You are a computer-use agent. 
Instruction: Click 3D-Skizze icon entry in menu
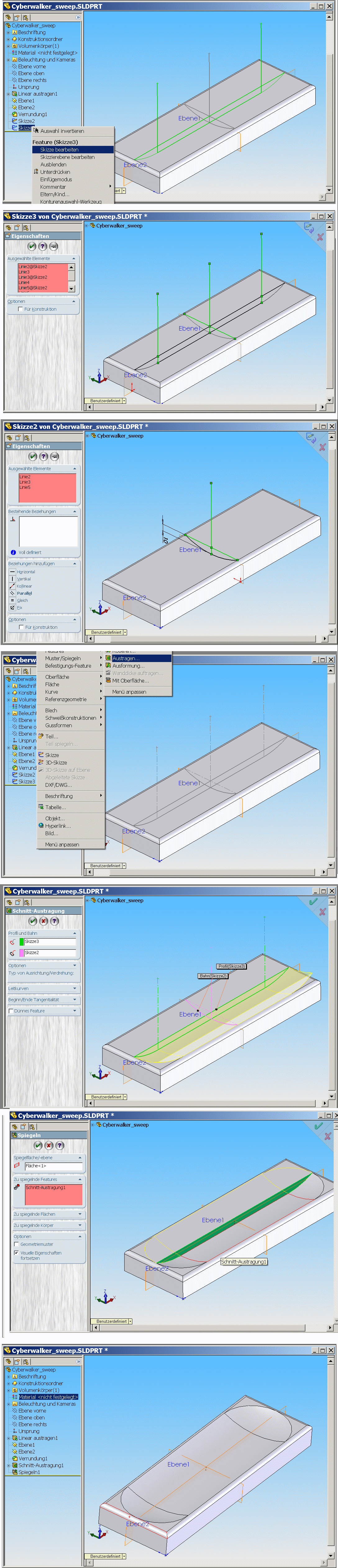41,762
